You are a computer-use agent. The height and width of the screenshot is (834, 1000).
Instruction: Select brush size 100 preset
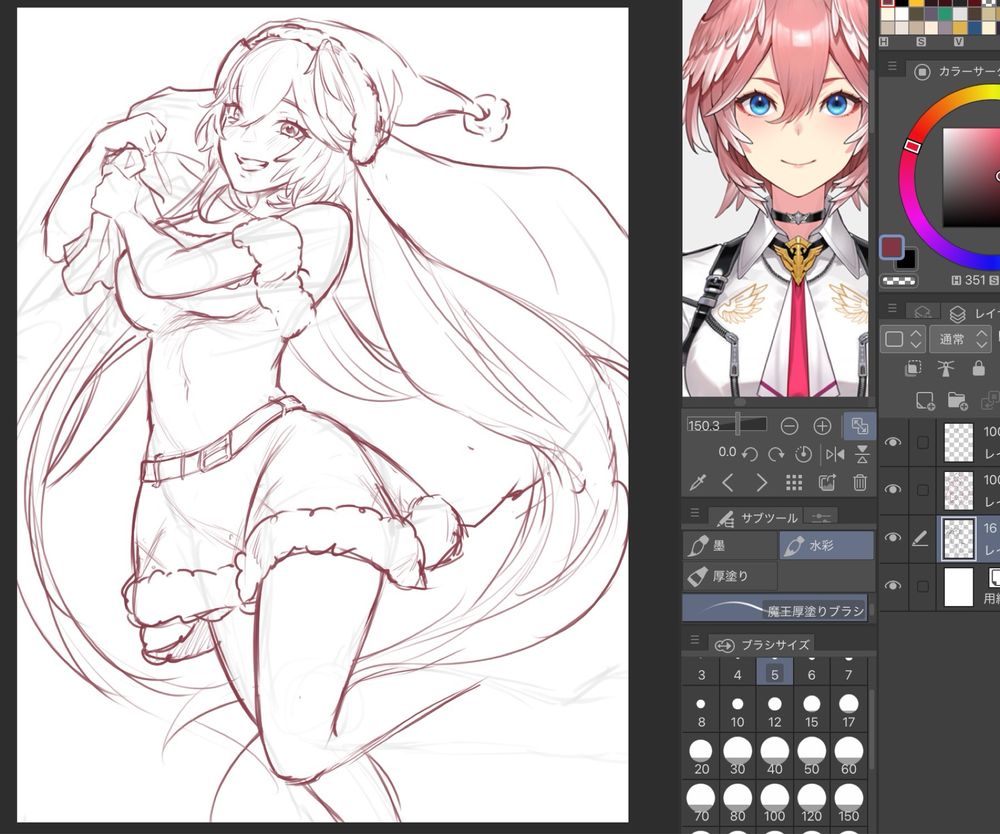pyautogui.click(x=774, y=803)
